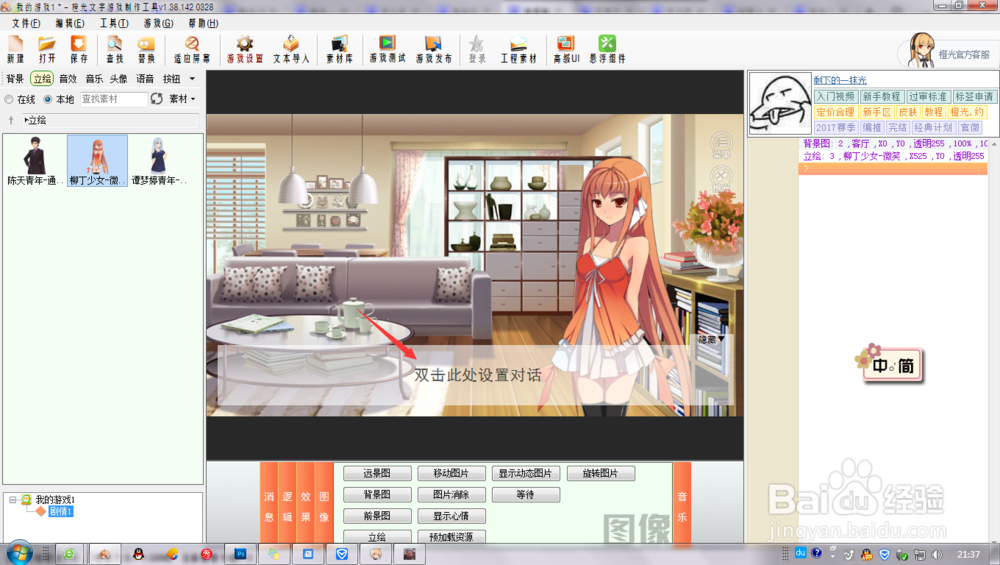
Task: Open 游戏设置 (Game settings) gear icon
Action: pyautogui.click(x=245, y=49)
